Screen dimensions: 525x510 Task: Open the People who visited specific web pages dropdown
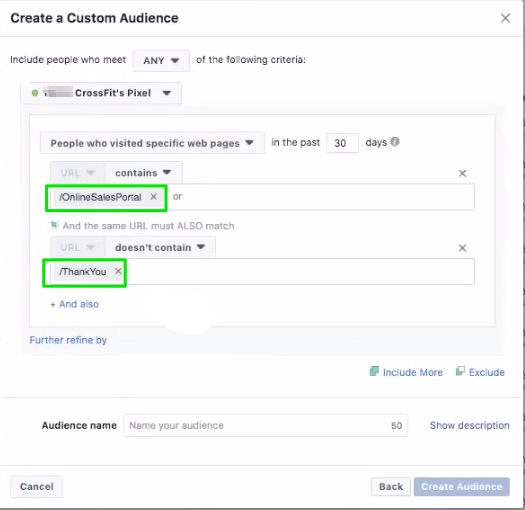[x=153, y=143]
